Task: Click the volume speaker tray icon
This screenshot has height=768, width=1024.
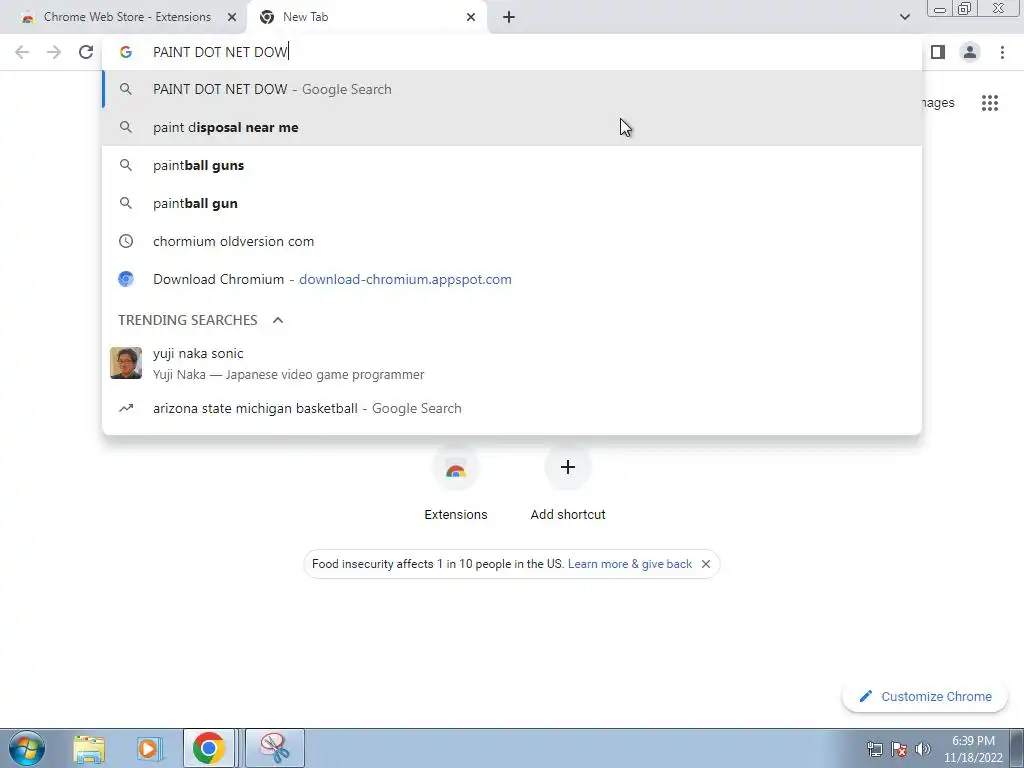Action: 923,749
